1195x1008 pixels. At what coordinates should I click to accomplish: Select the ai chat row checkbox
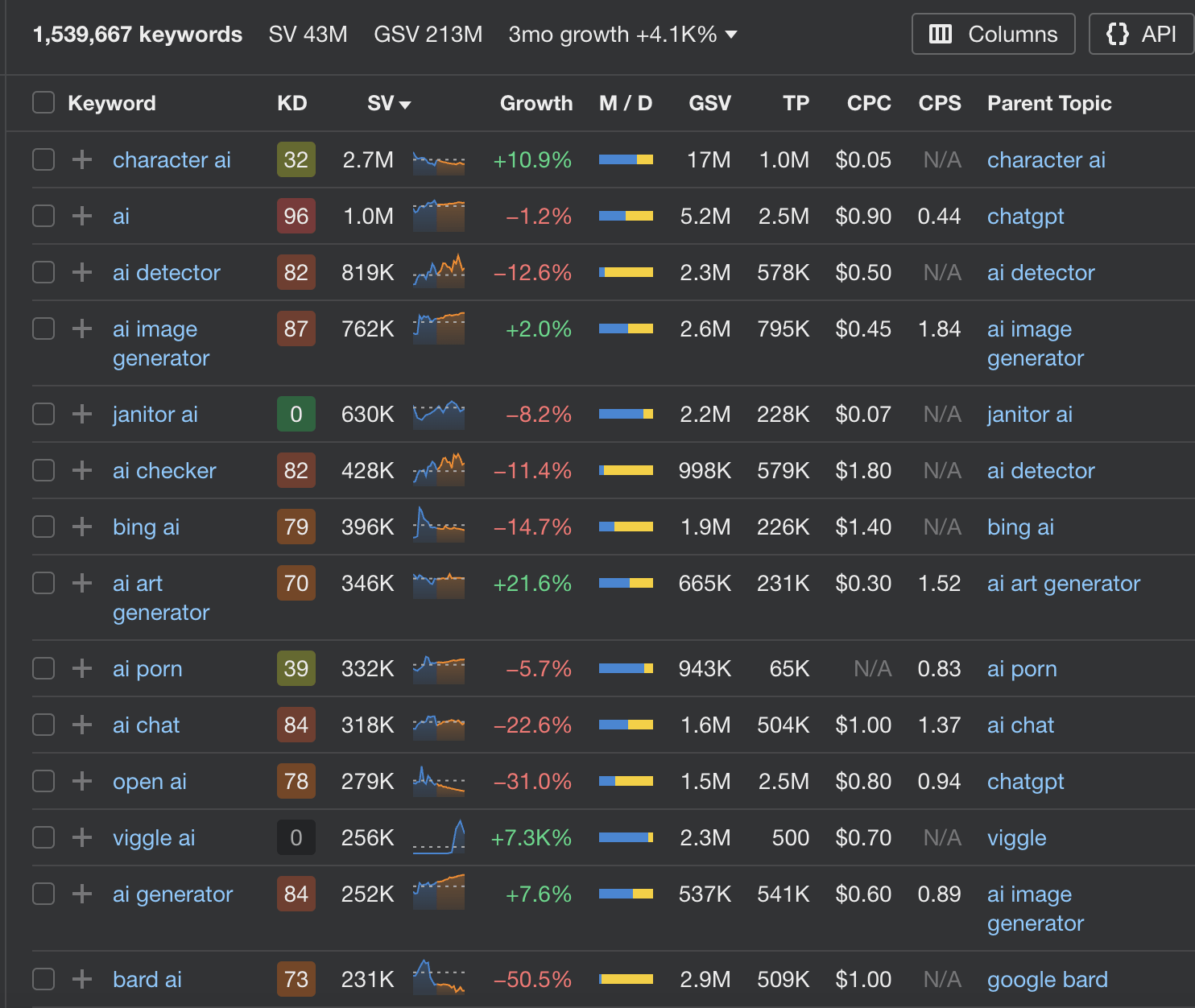pos(43,725)
